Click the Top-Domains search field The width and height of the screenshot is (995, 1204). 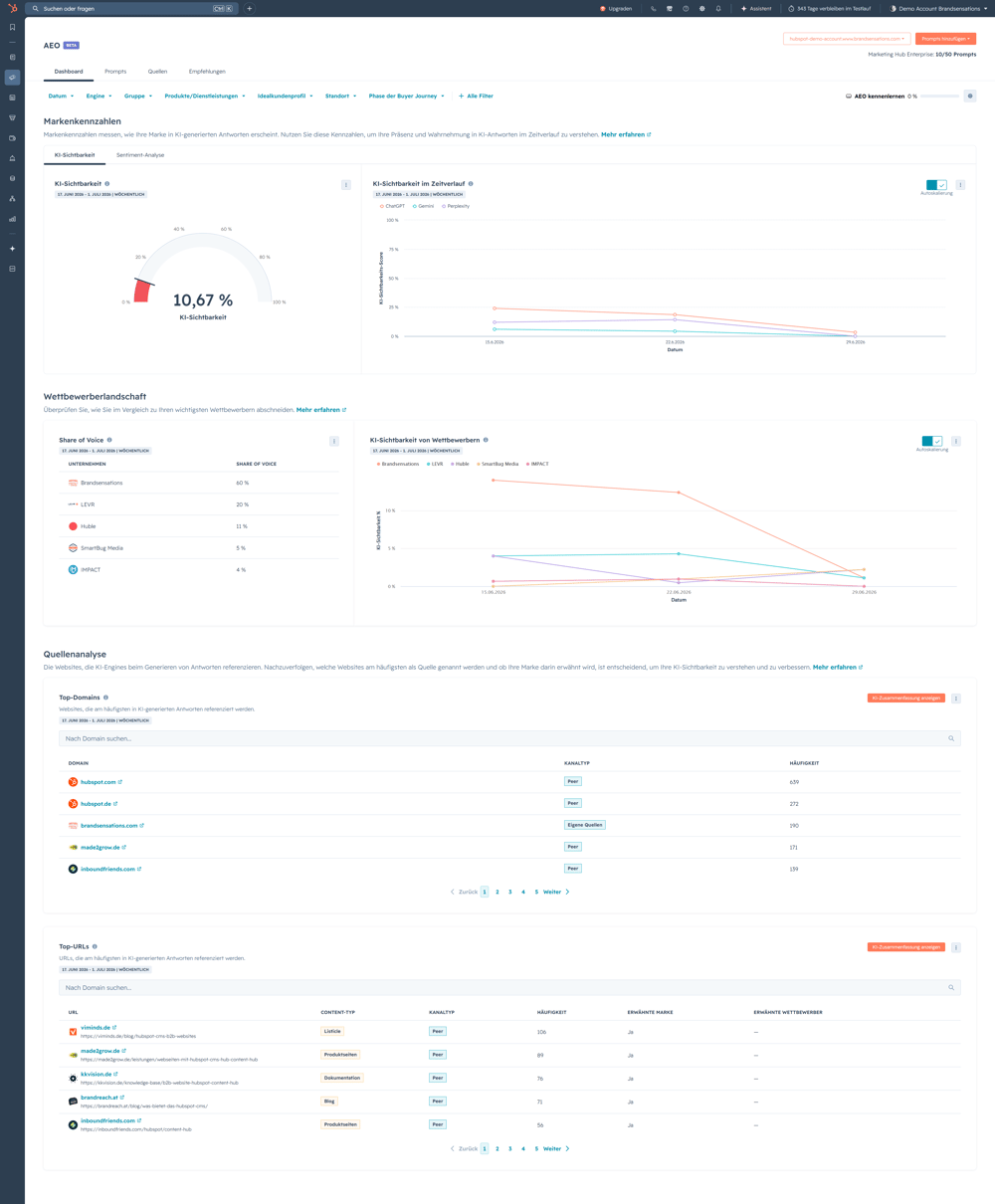point(509,738)
